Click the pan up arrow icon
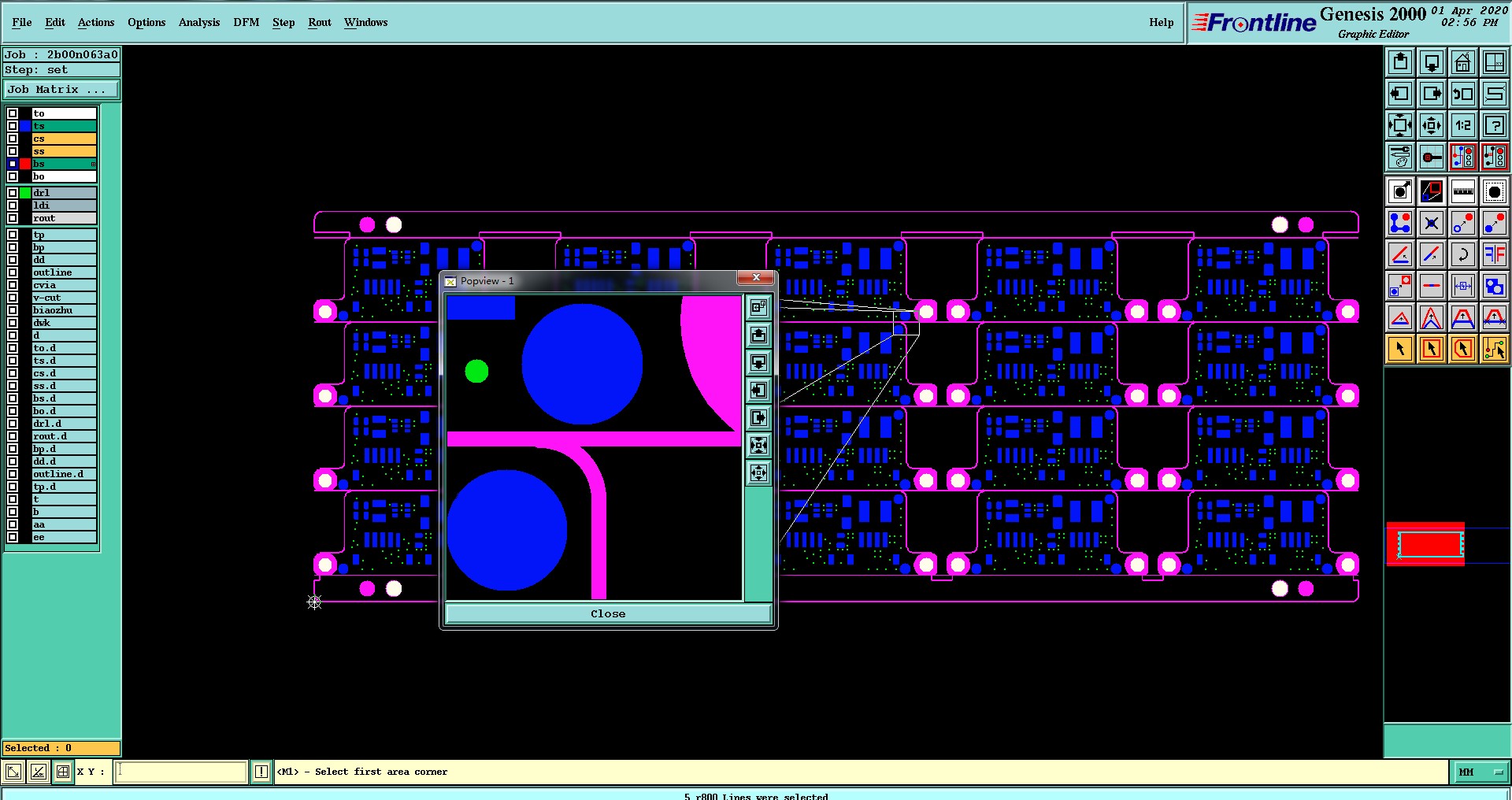The width and height of the screenshot is (1512, 800). (x=1400, y=62)
